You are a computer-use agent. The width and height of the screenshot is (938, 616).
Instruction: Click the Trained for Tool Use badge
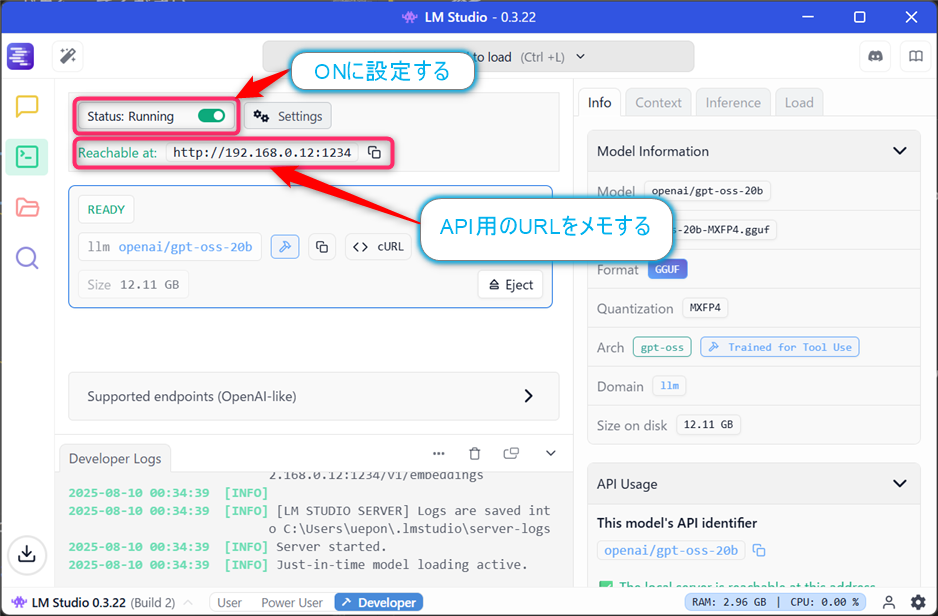pyautogui.click(x=779, y=347)
